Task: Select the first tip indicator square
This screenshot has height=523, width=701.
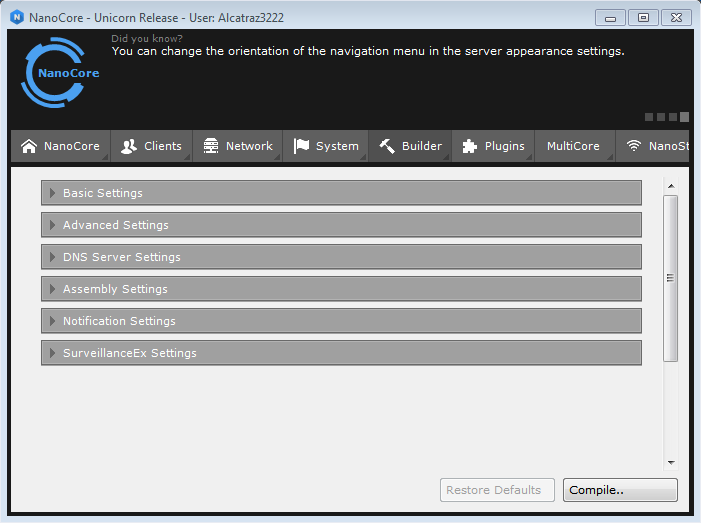Action: (x=649, y=117)
